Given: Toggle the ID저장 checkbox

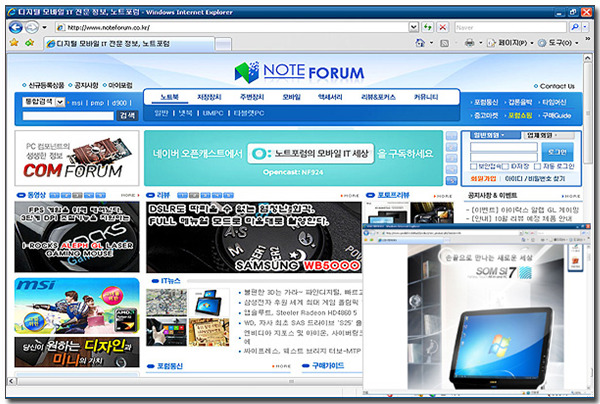Looking at the screenshot, I should click(x=505, y=166).
